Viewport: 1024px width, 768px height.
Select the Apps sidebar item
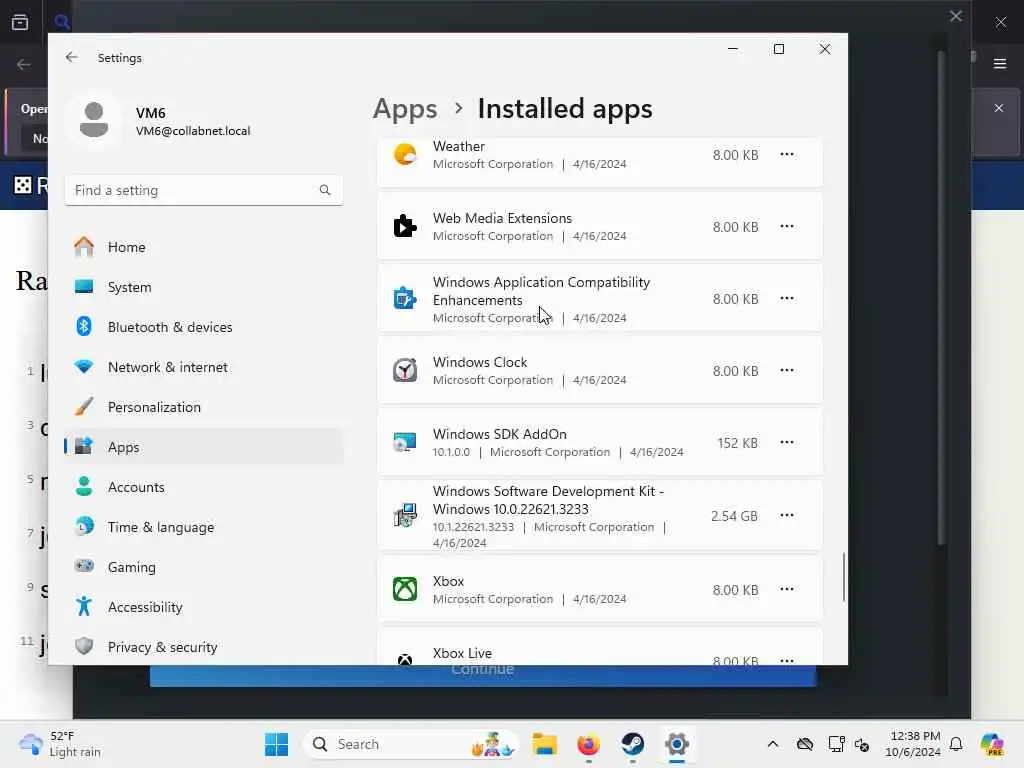click(204, 447)
